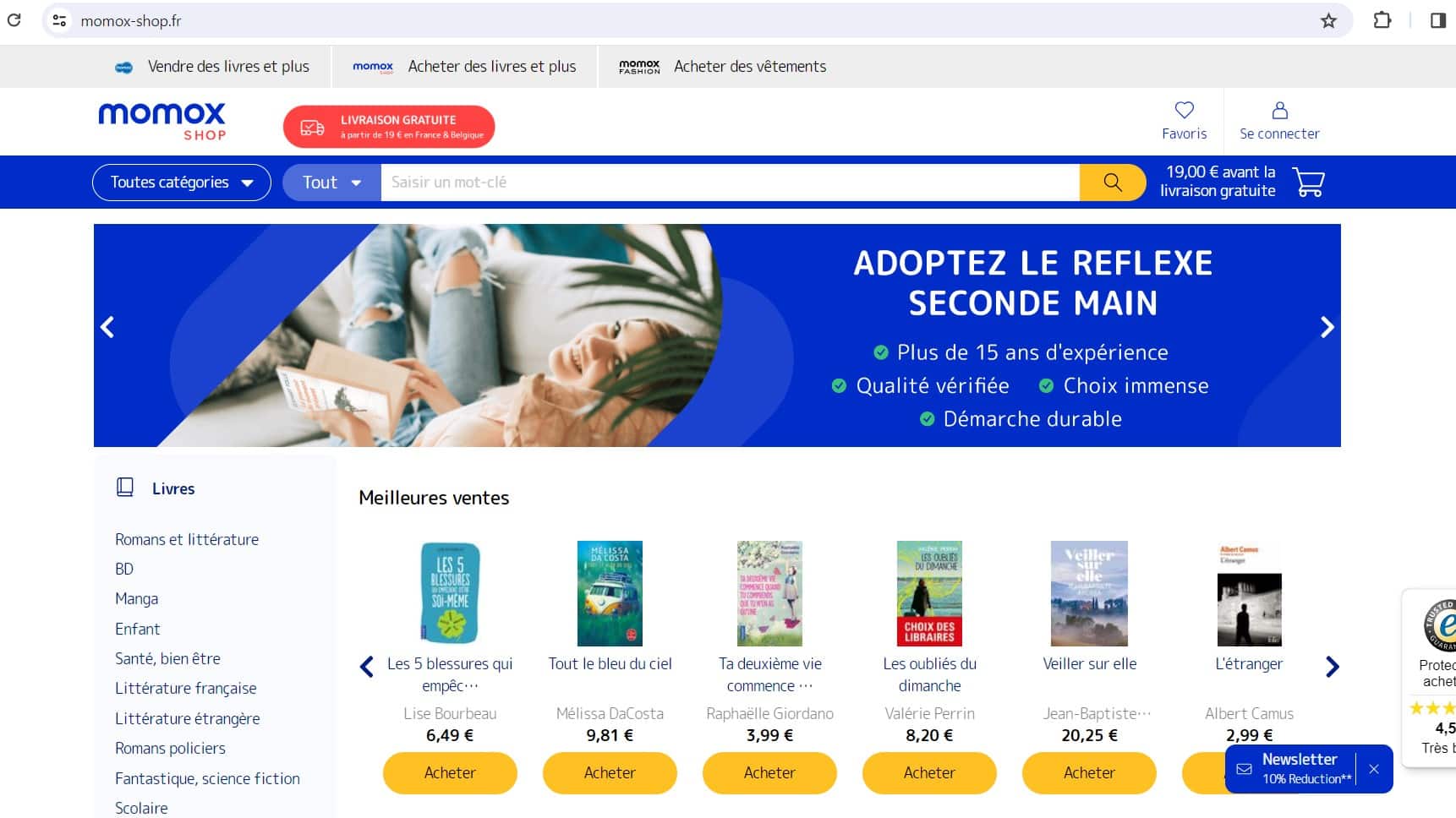Viewport: 1456px width, 818px height.
Task: Click the Saisir un mot-clé search field
Action: [730, 183]
